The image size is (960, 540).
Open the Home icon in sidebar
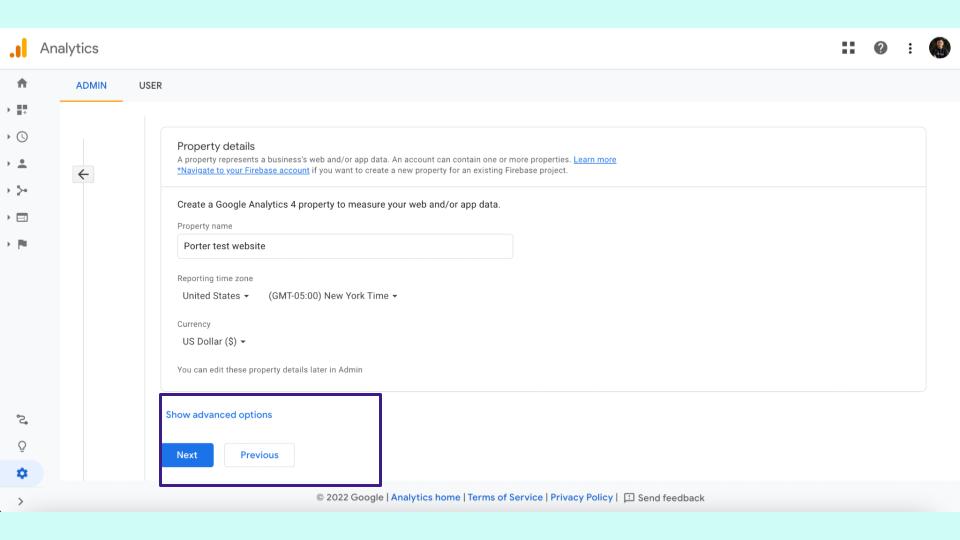tap(22, 83)
